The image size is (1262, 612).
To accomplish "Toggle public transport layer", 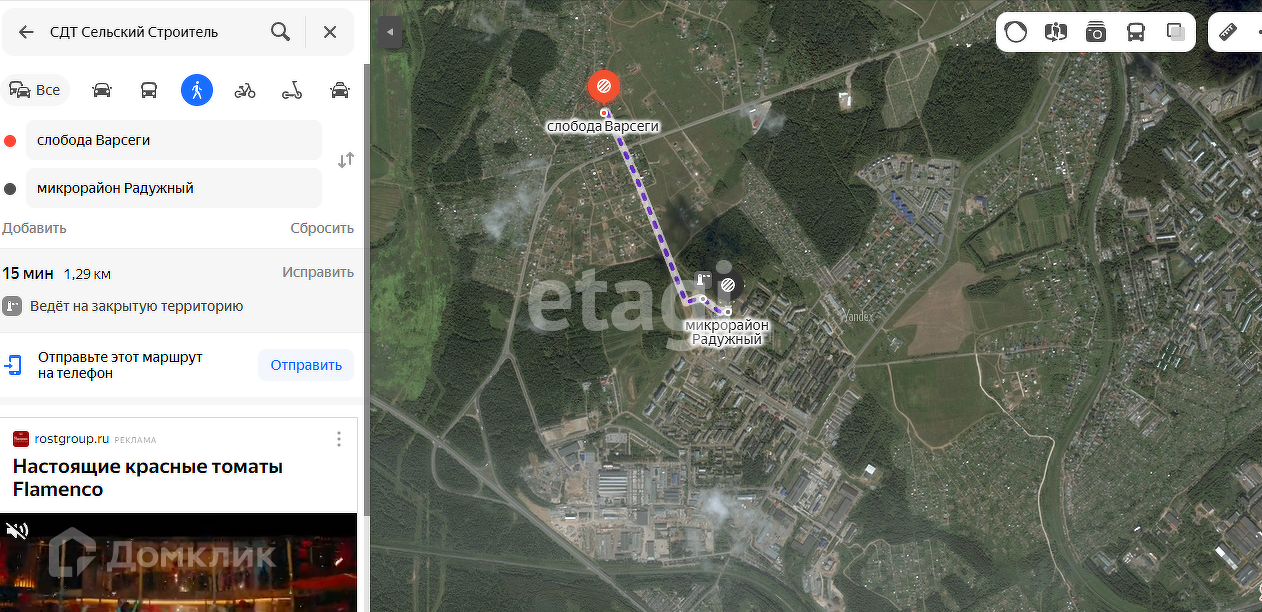I will tap(1136, 32).
